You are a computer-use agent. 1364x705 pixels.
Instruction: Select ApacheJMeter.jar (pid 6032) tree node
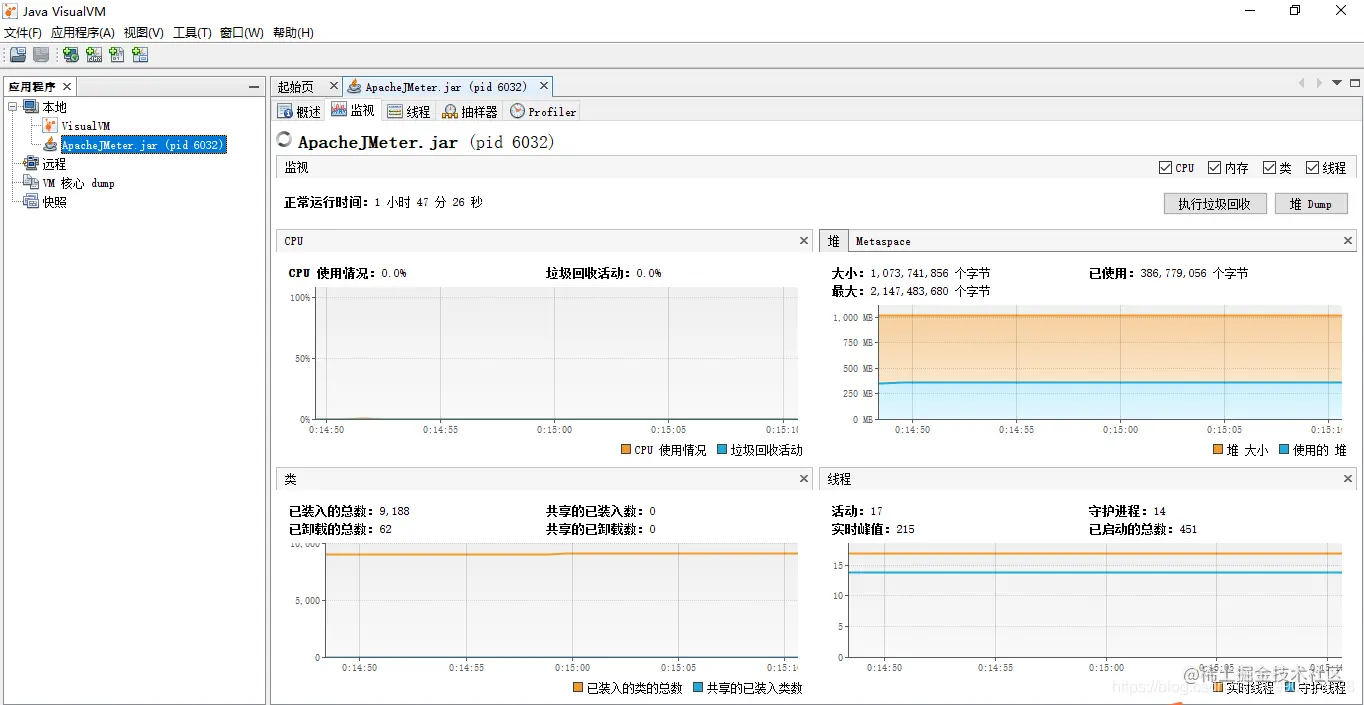click(x=143, y=145)
